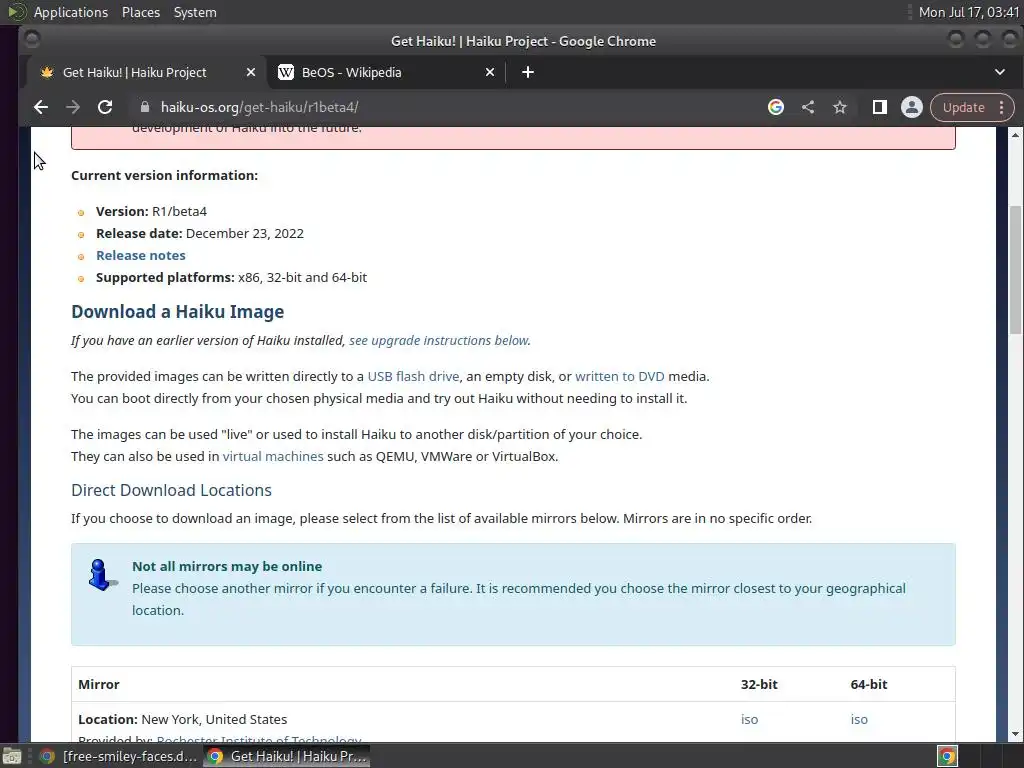
Task: Go back to the previous page
Action: coord(40,107)
